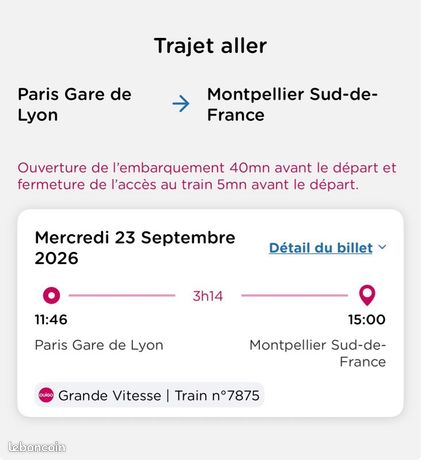Click the arrival location pin icon
The image size is (421, 460).
367,295
